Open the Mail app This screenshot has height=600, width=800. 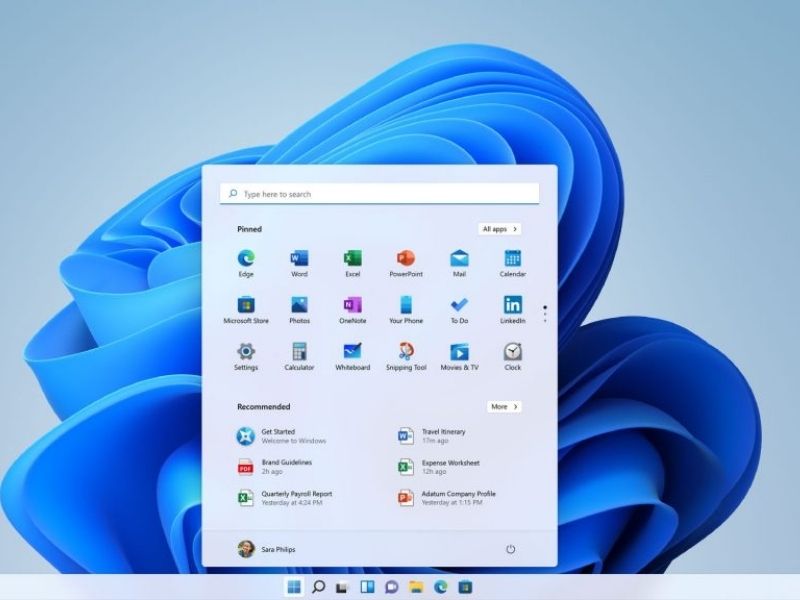(459, 263)
